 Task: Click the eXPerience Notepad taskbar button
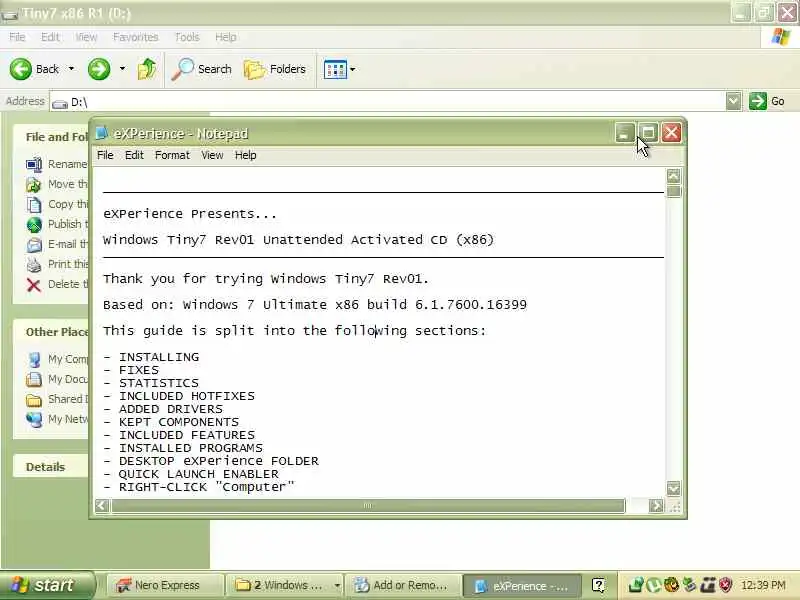point(522,585)
